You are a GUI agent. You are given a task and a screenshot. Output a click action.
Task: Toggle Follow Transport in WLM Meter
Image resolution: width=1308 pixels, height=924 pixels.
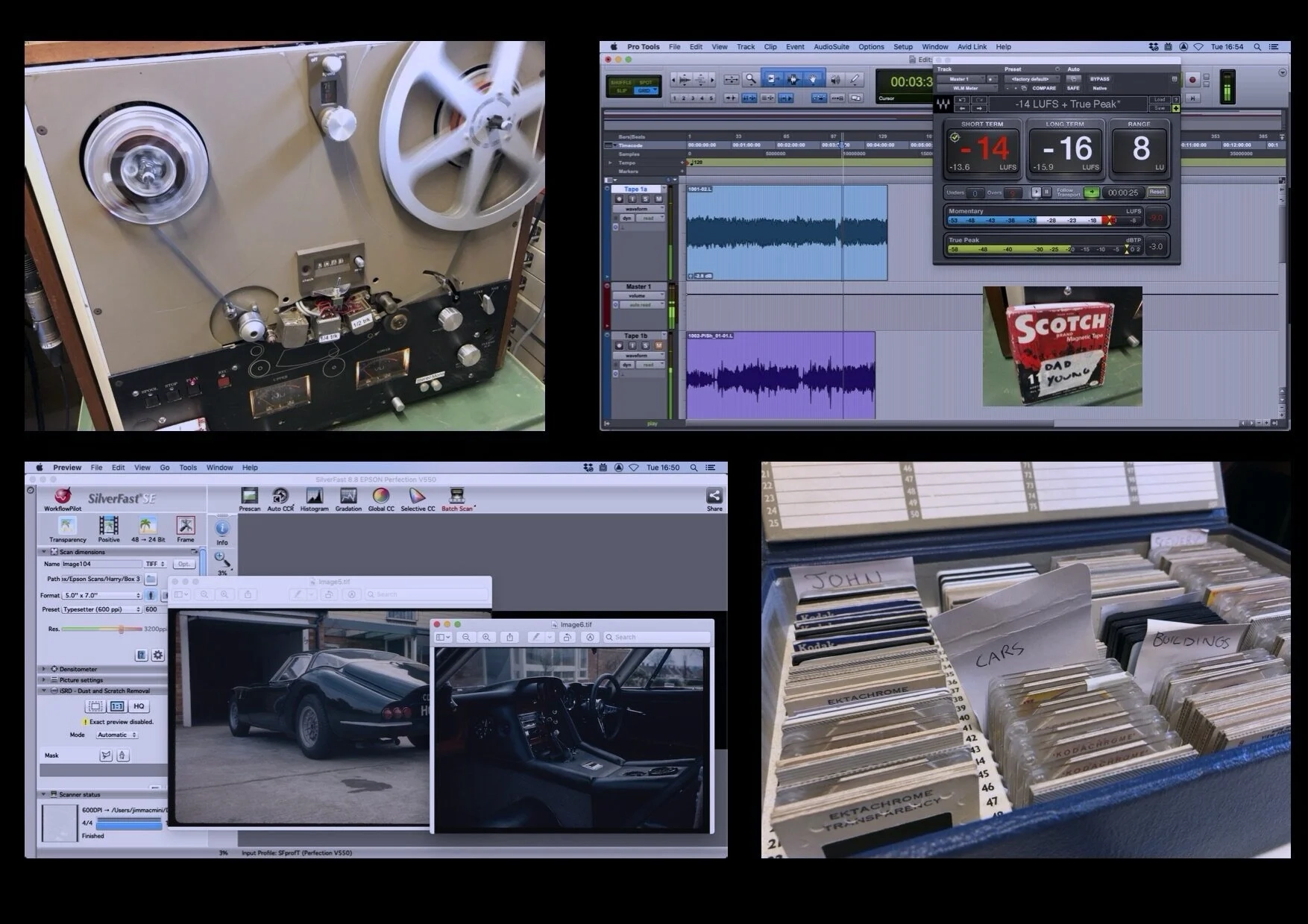(x=1092, y=192)
